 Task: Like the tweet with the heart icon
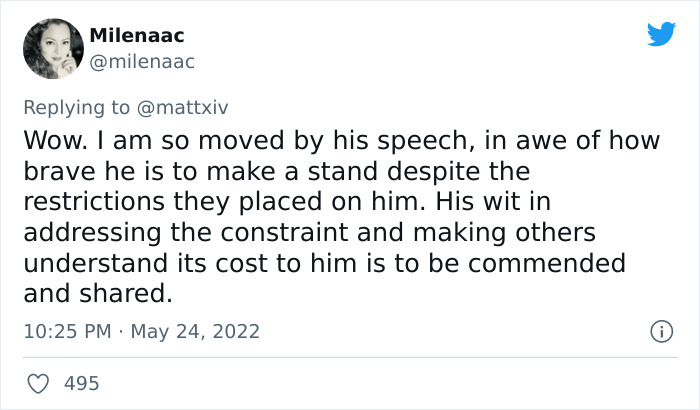click(38, 382)
